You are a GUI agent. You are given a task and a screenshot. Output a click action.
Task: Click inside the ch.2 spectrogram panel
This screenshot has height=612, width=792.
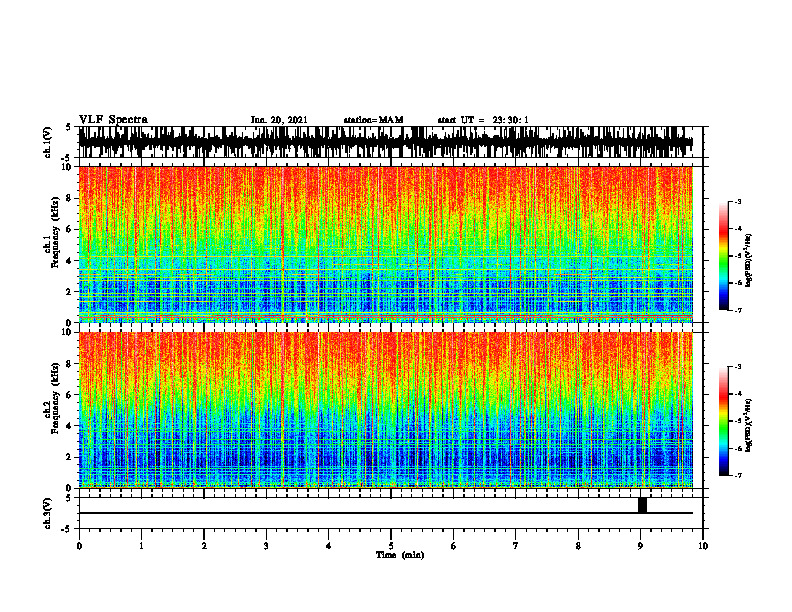click(x=386, y=410)
